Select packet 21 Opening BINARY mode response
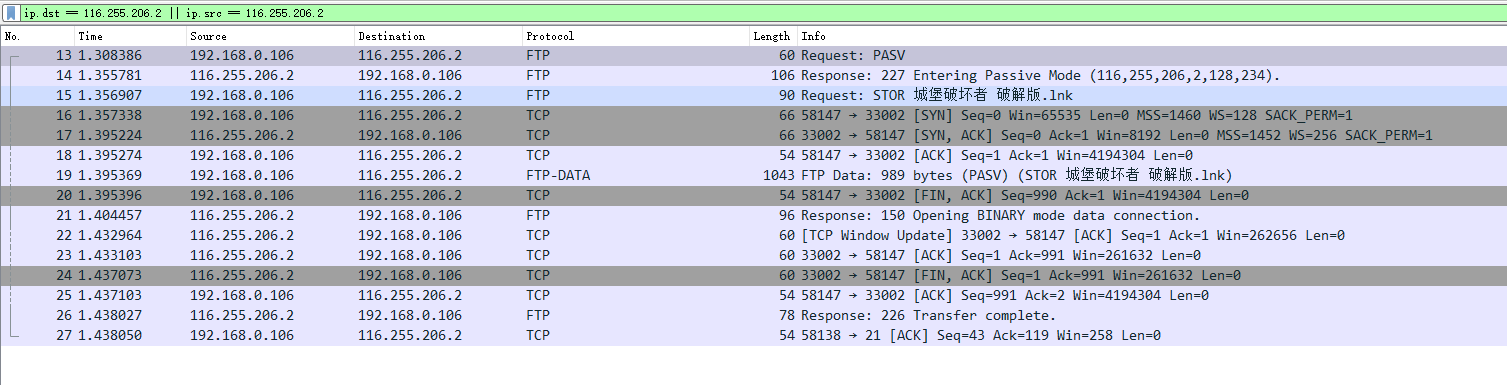 coord(754,215)
